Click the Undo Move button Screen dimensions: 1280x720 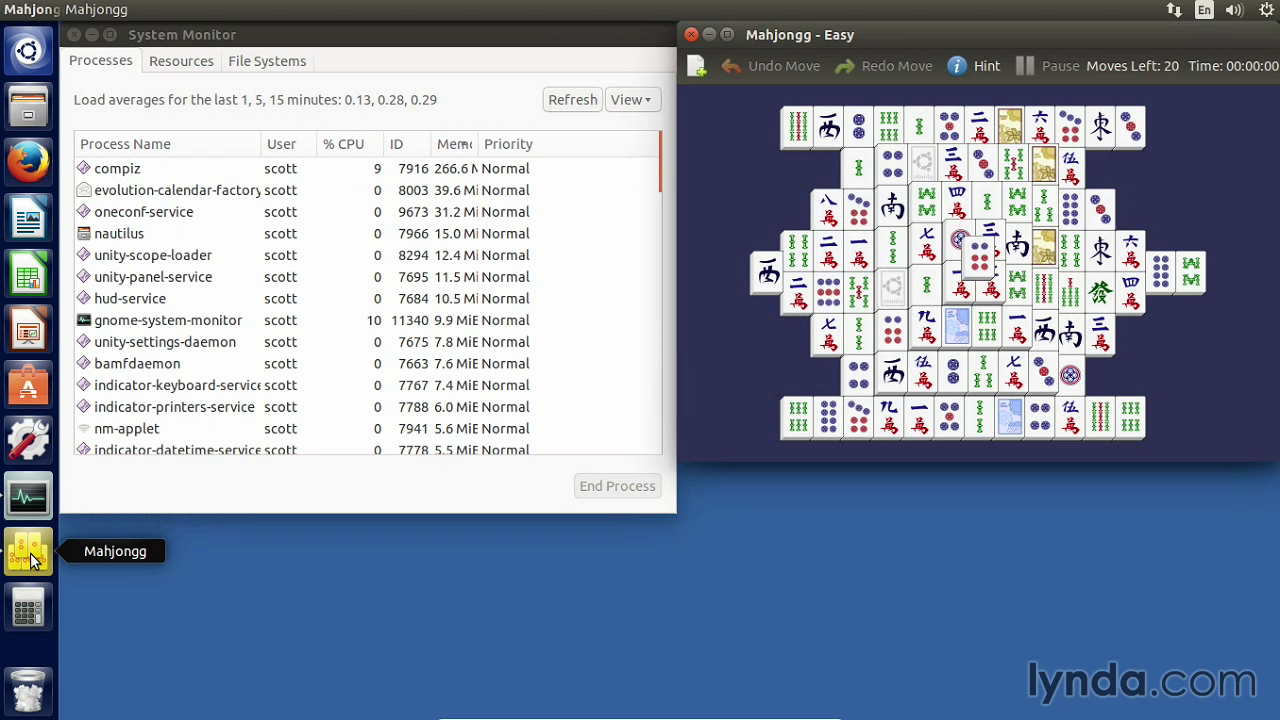point(770,66)
